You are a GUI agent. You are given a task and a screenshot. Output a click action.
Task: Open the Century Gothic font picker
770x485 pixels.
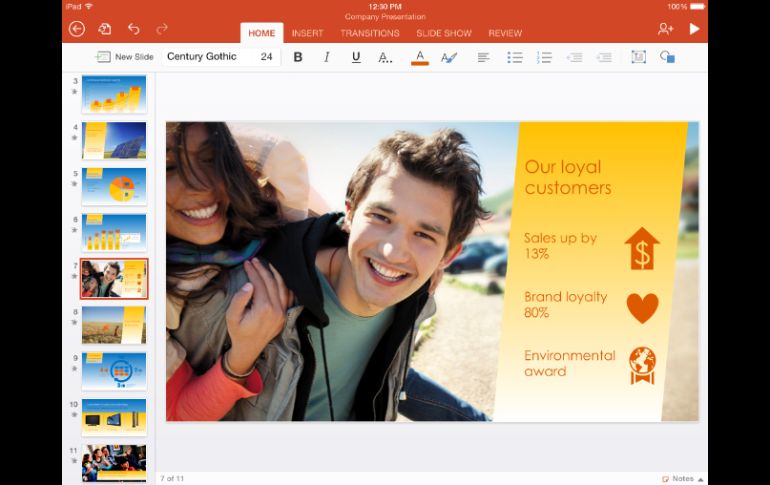[202, 57]
